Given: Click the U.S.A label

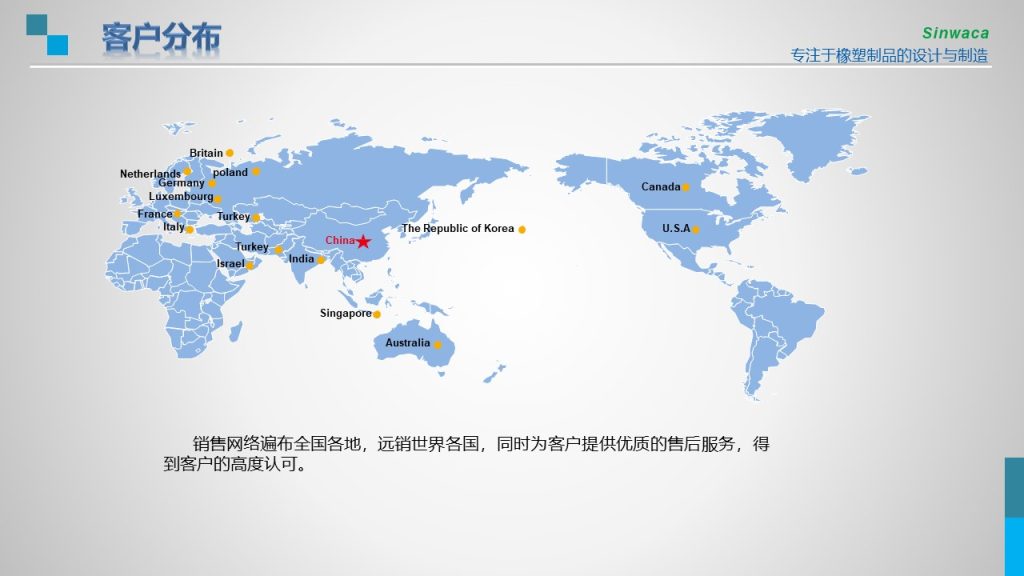Looking at the screenshot, I should pos(676,228).
